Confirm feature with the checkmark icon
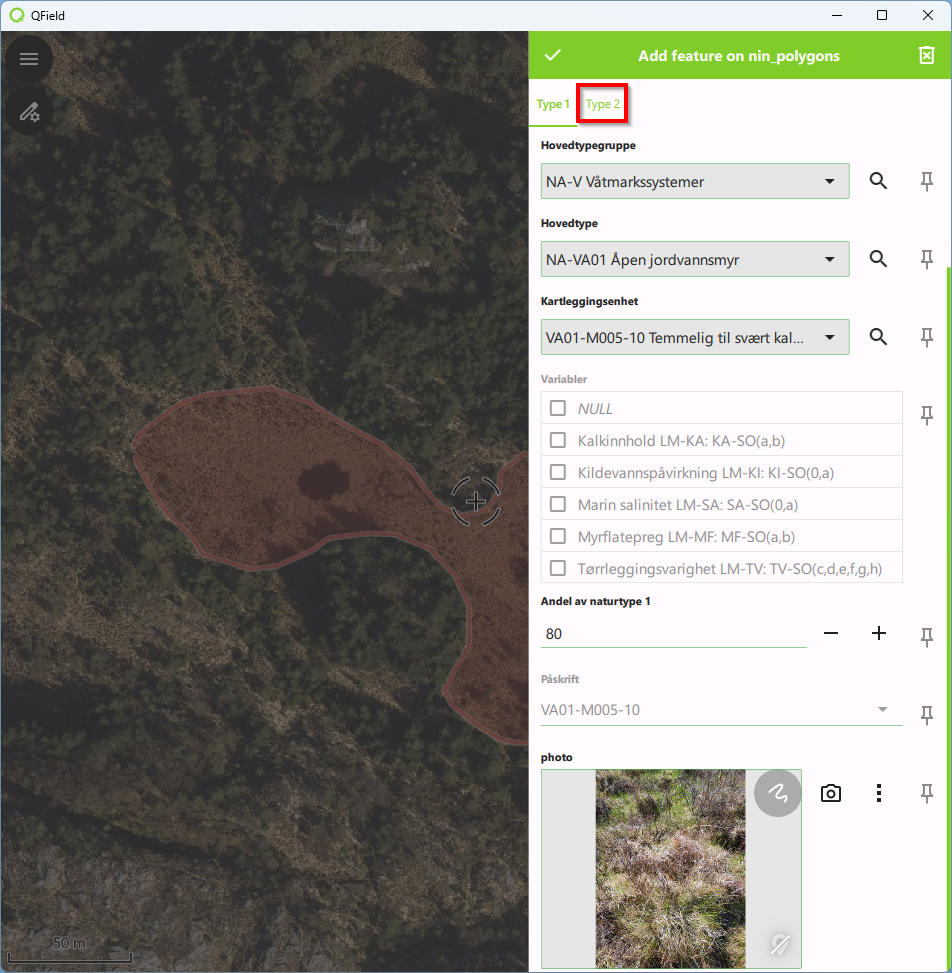 click(553, 56)
